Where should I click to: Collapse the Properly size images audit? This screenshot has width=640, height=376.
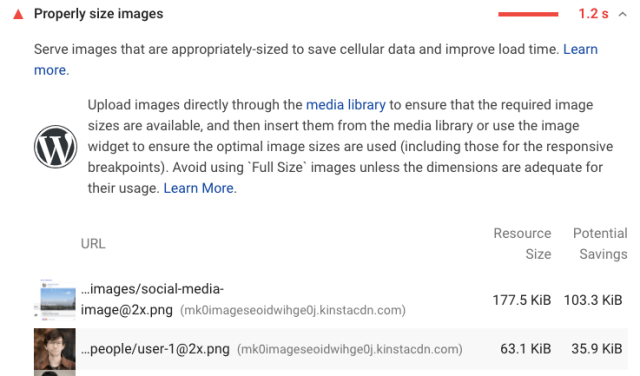(622, 15)
